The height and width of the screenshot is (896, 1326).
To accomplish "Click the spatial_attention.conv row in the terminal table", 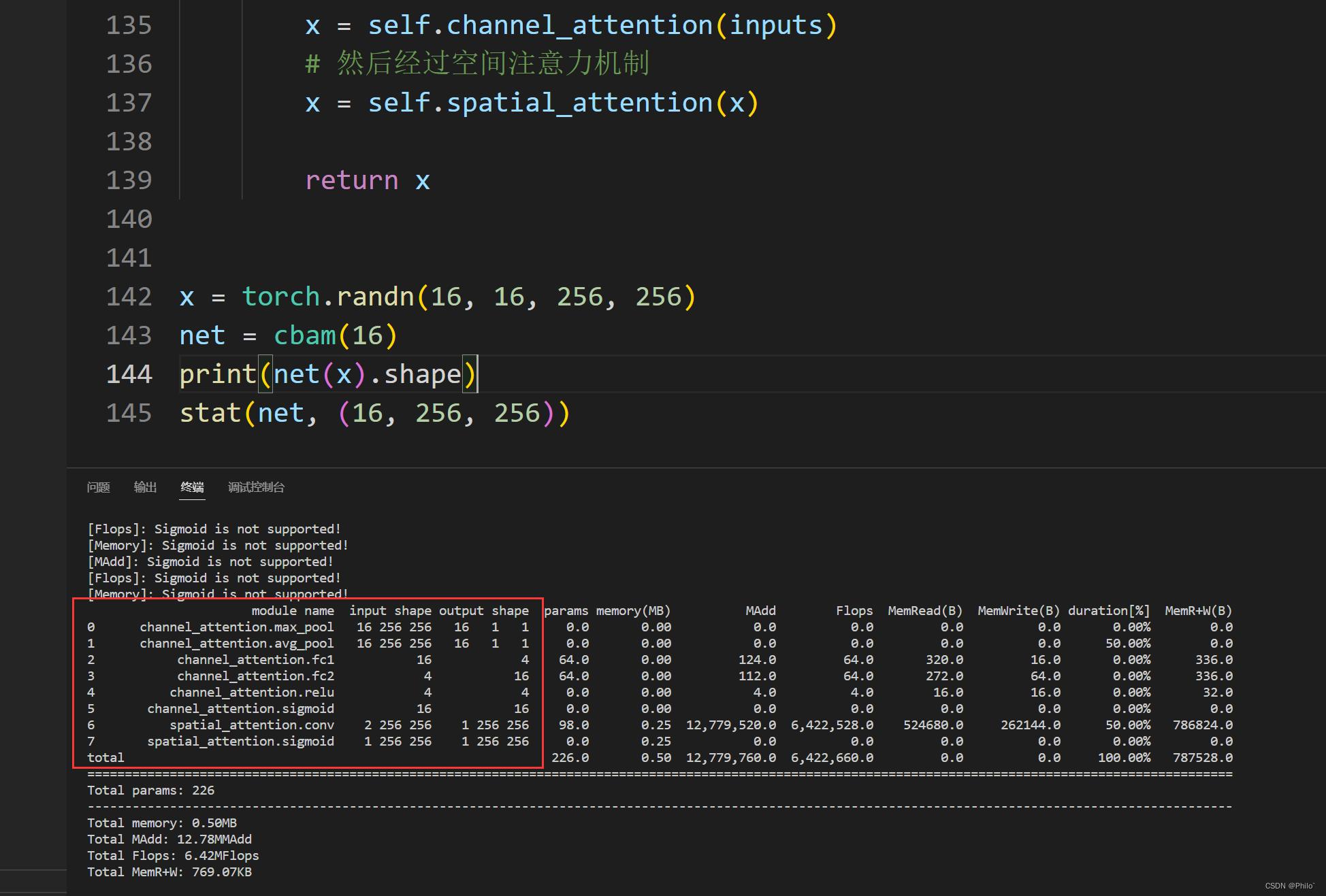I will (252, 725).
